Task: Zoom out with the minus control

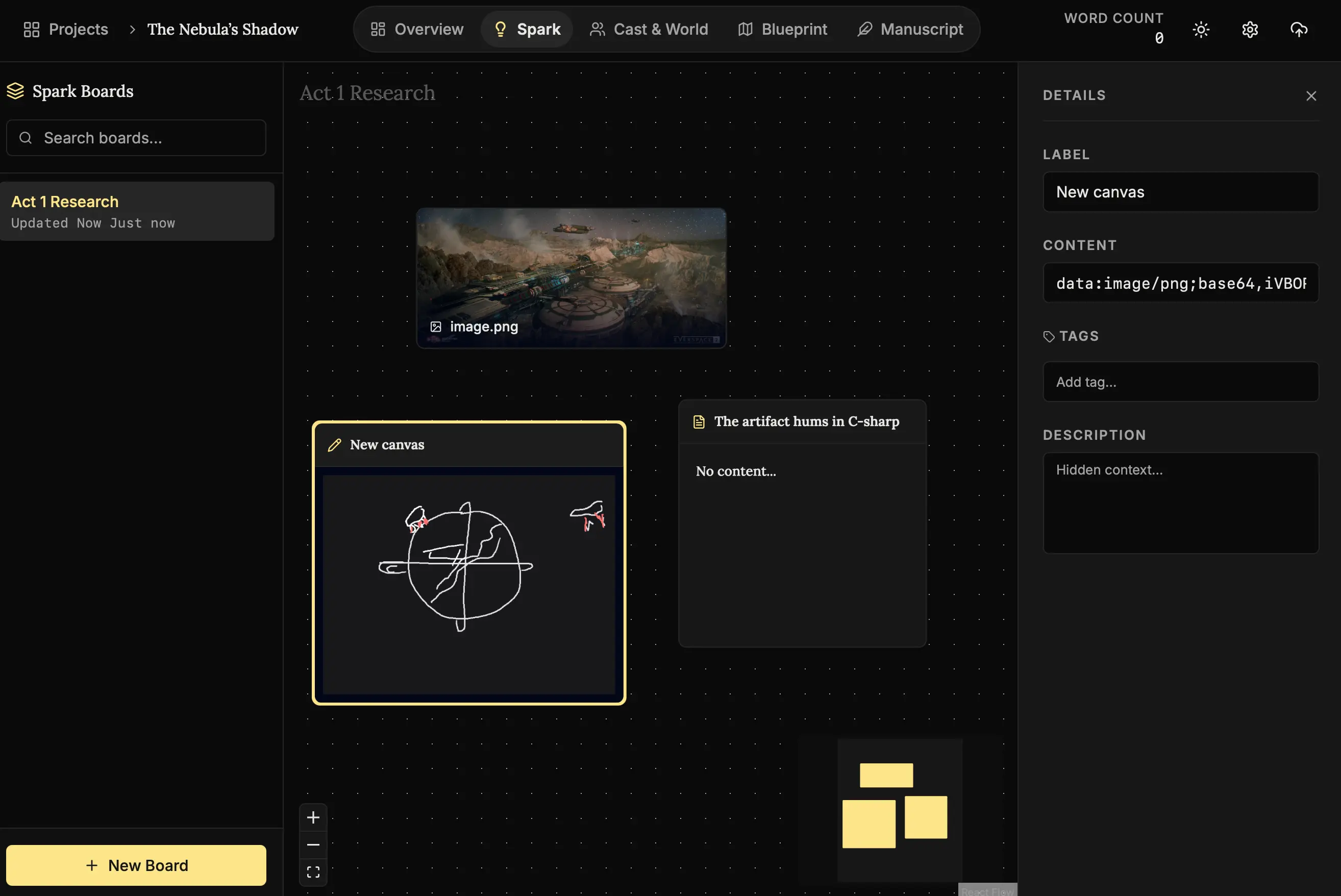Action: click(x=313, y=844)
